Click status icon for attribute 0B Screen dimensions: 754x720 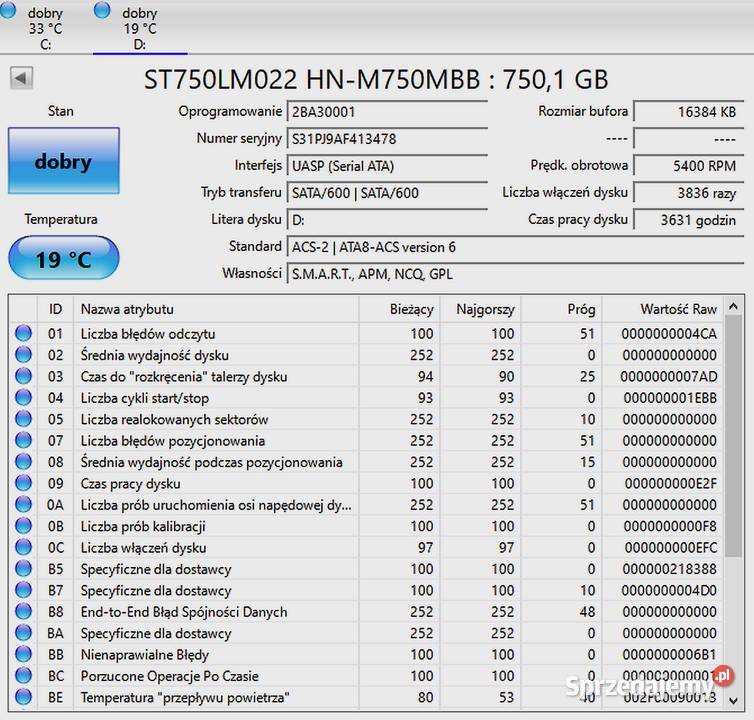[23, 526]
